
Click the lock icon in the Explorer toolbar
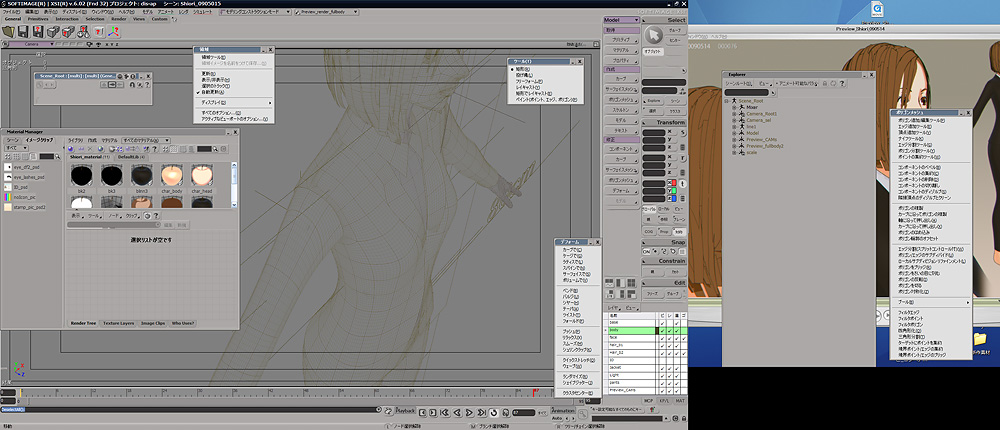point(825,83)
